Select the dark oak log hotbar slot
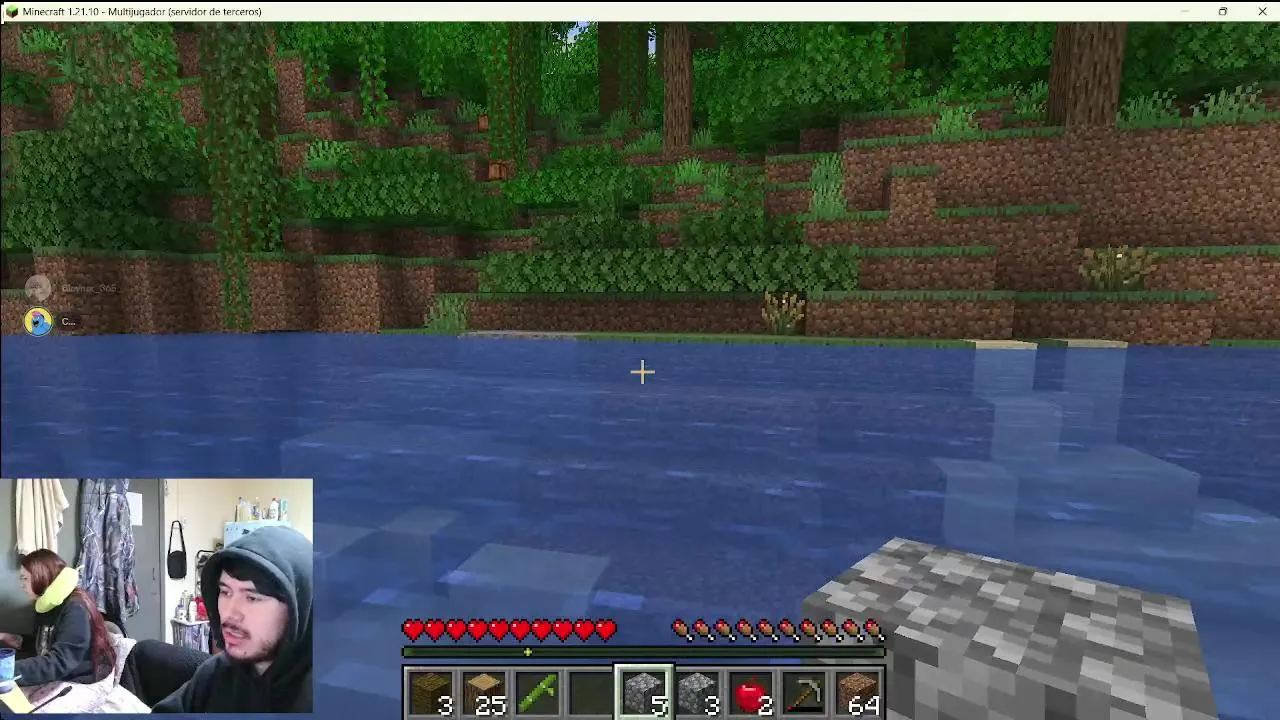This screenshot has height=720, width=1280. pyautogui.click(x=429, y=694)
